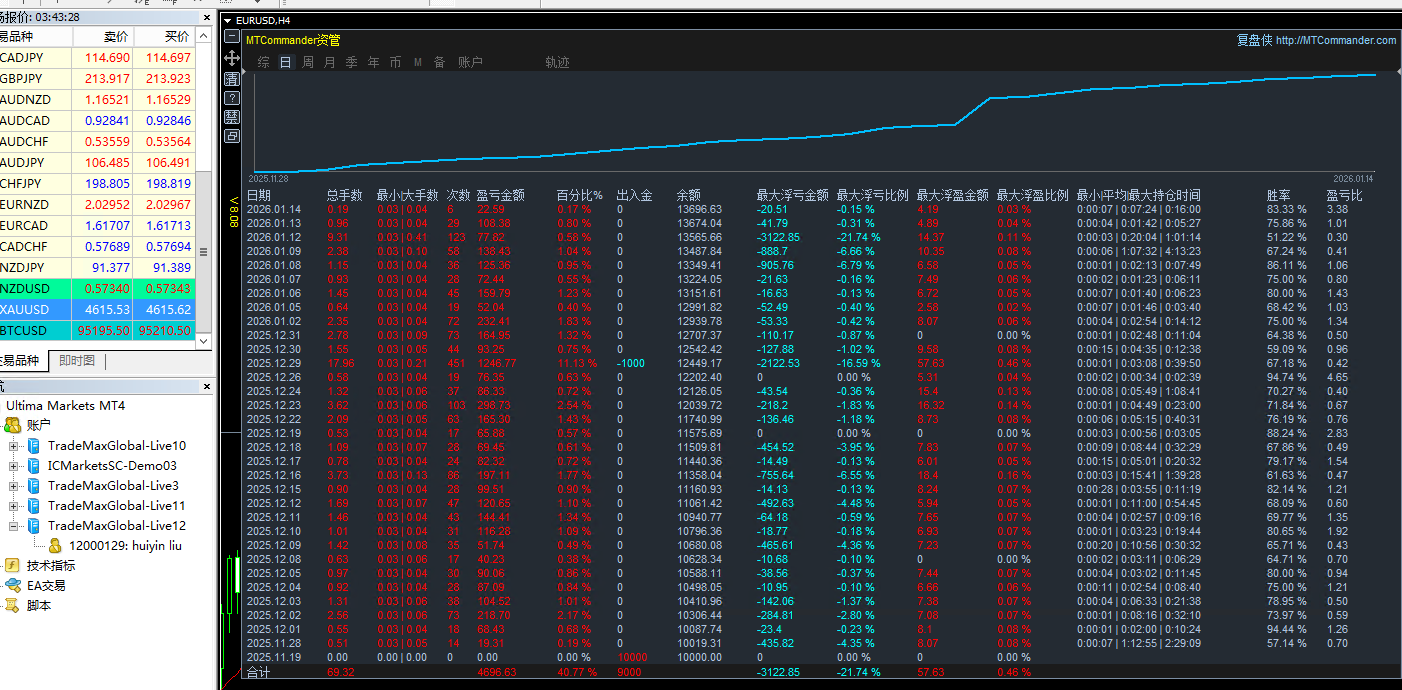Select the AUDCHF symbol row
The width and height of the screenshot is (1402, 690).
click(97, 141)
